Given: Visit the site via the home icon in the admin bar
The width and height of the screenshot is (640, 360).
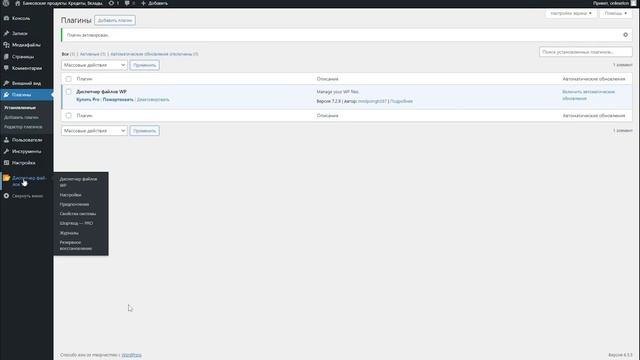Looking at the screenshot, I should coord(18,3).
